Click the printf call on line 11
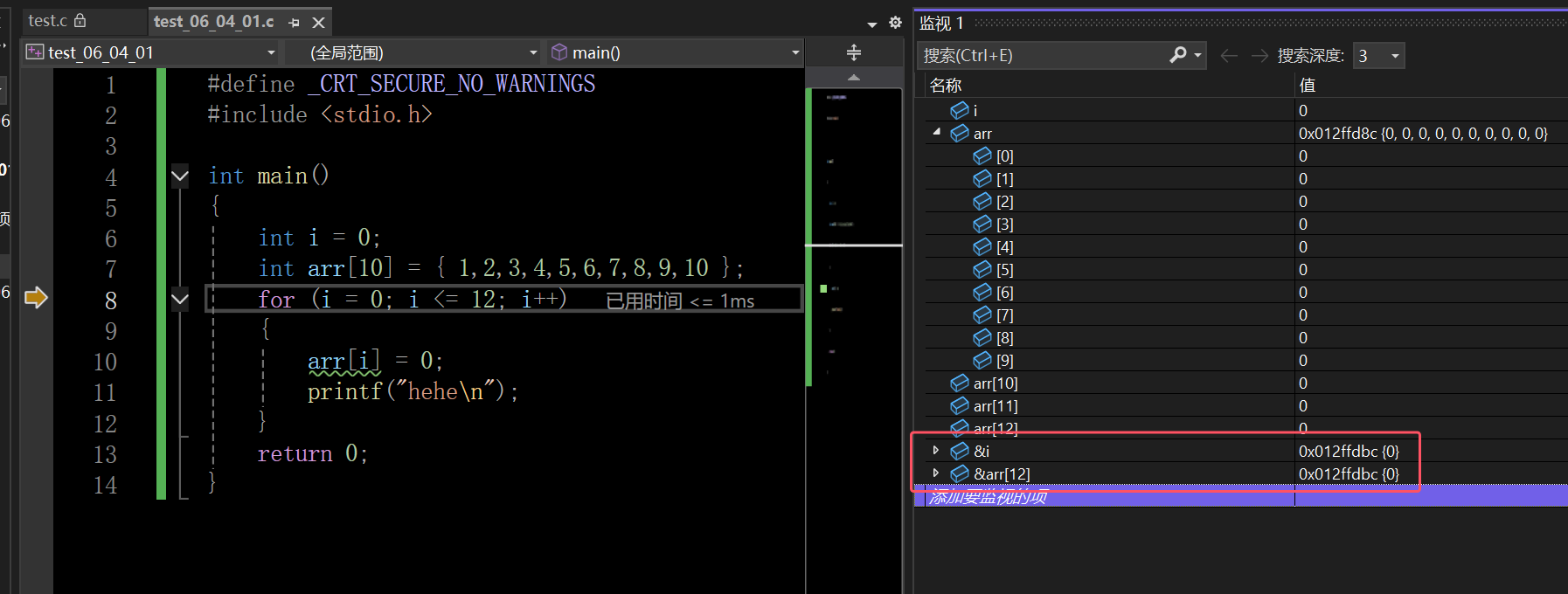The width and height of the screenshot is (1568, 594). point(413,391)
